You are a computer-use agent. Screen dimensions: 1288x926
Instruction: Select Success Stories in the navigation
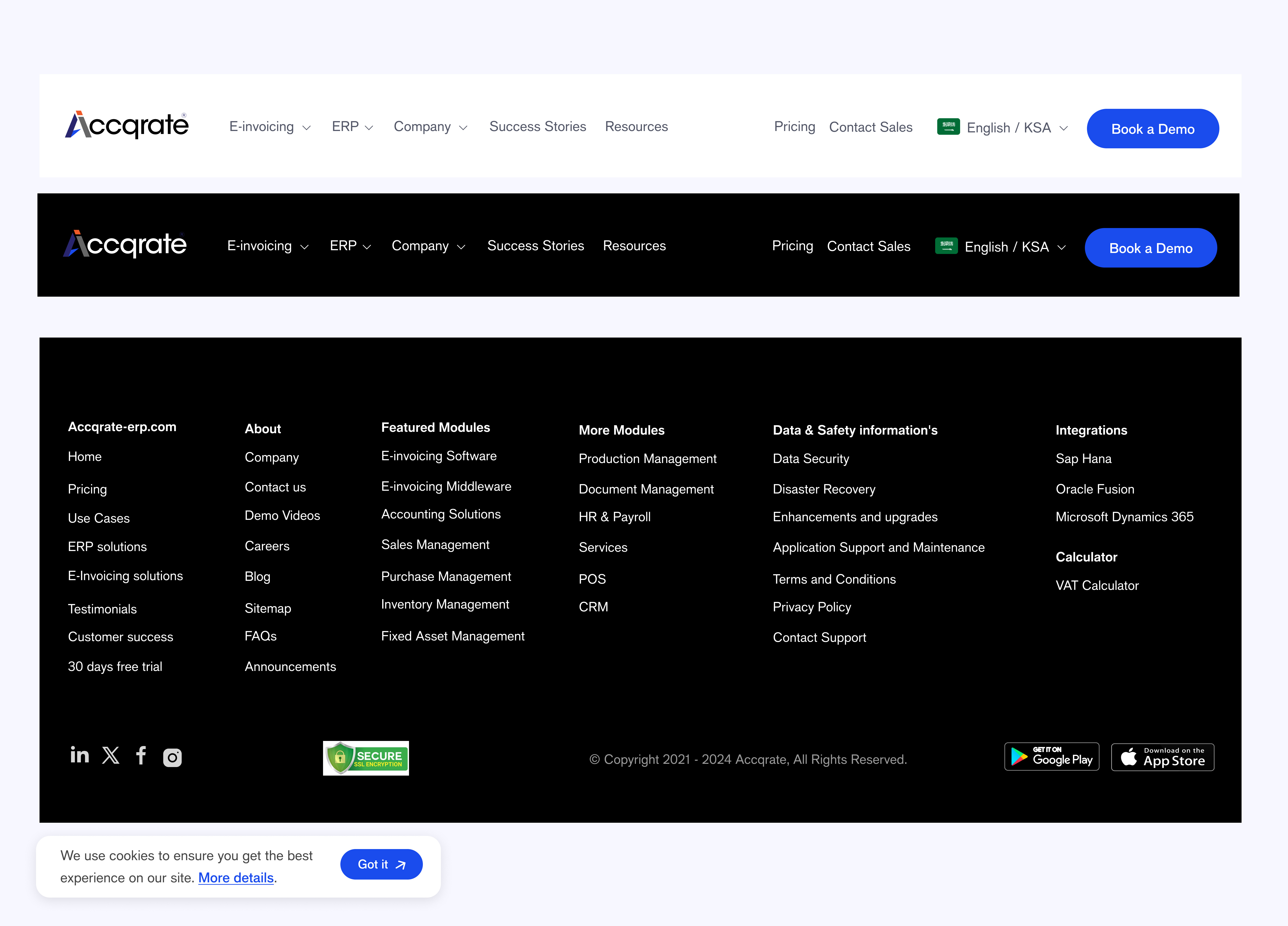tap(537, 127)
